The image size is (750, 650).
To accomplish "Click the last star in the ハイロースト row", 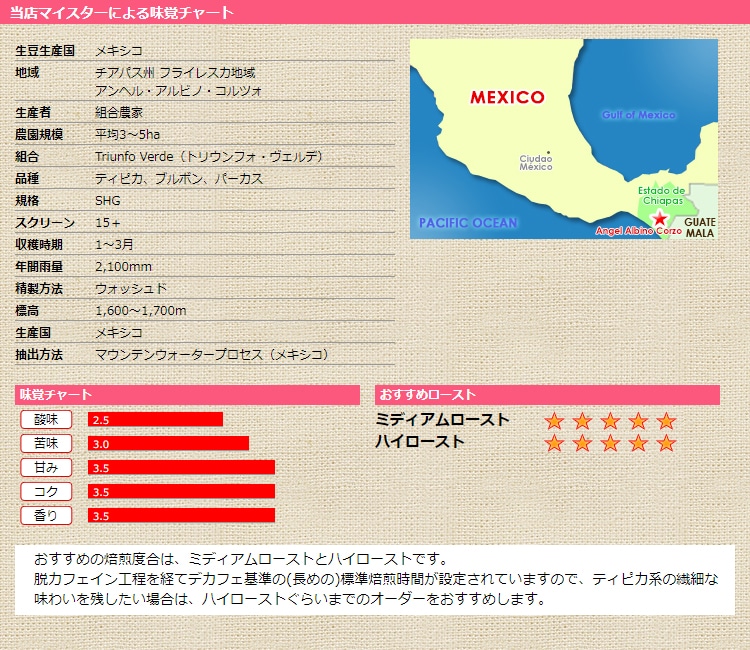I will click(667, 443).
